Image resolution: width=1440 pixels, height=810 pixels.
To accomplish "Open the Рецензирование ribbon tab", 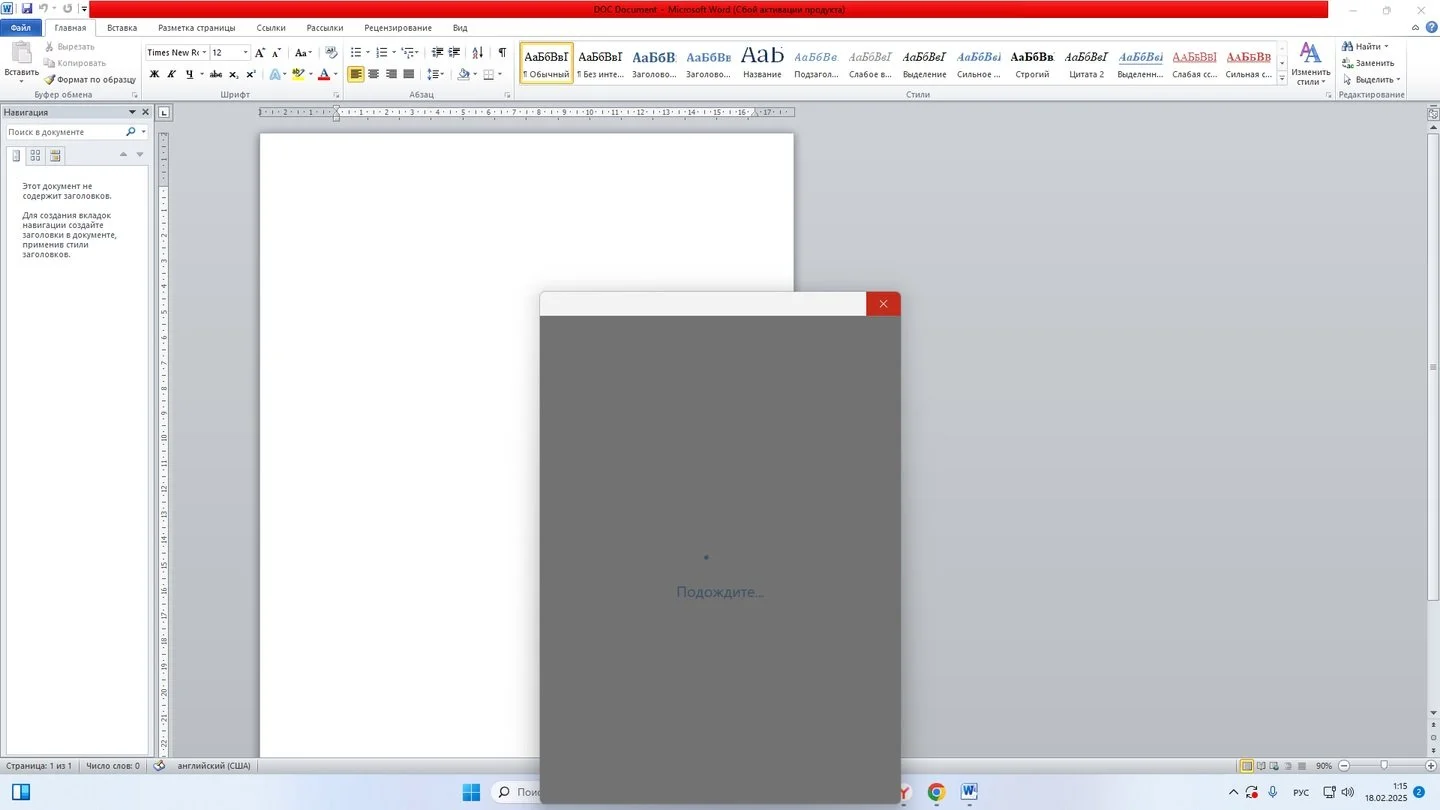I will click(398, 28).
